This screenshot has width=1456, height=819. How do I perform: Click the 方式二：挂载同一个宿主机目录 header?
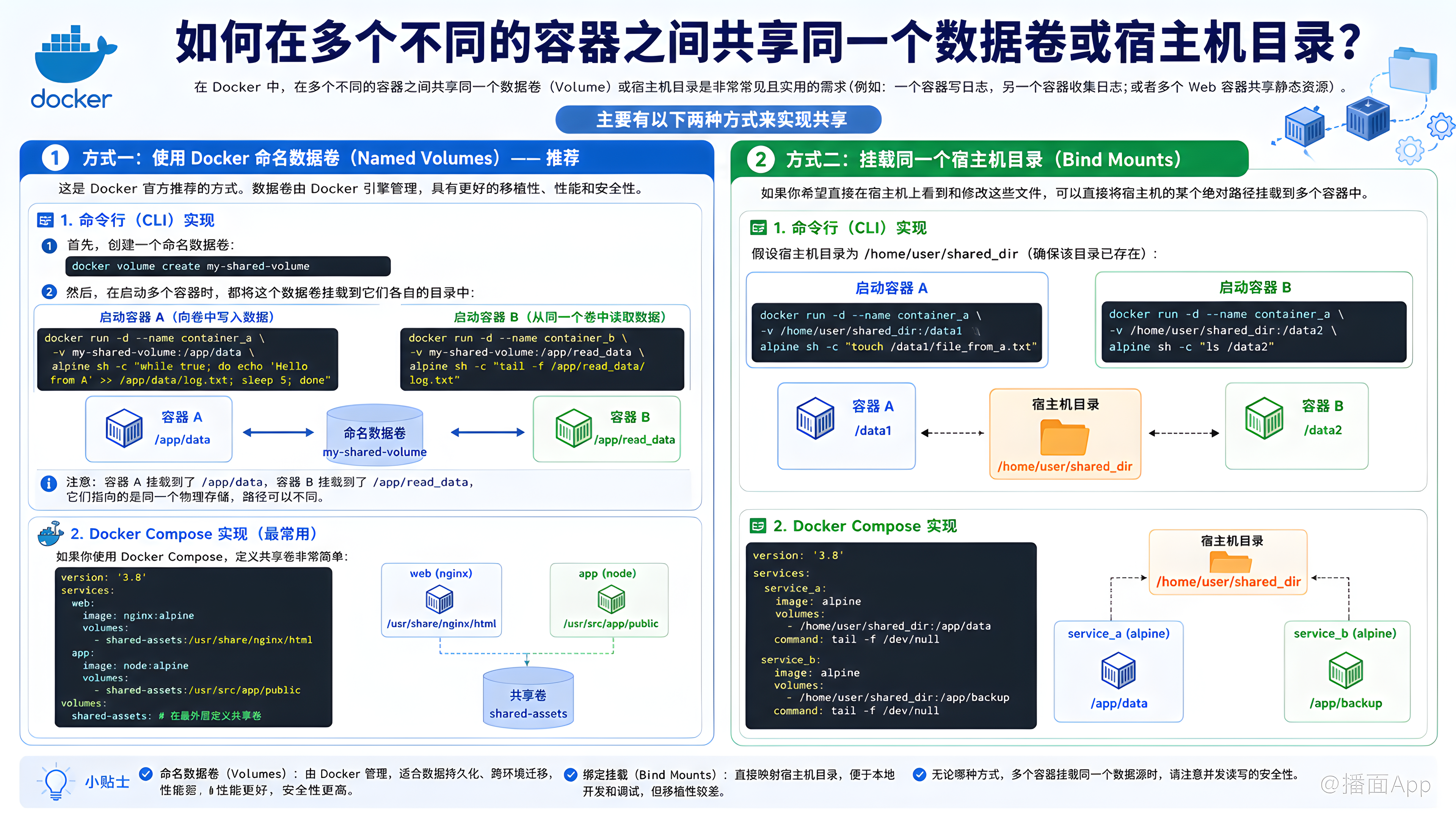tap(989, 159)
